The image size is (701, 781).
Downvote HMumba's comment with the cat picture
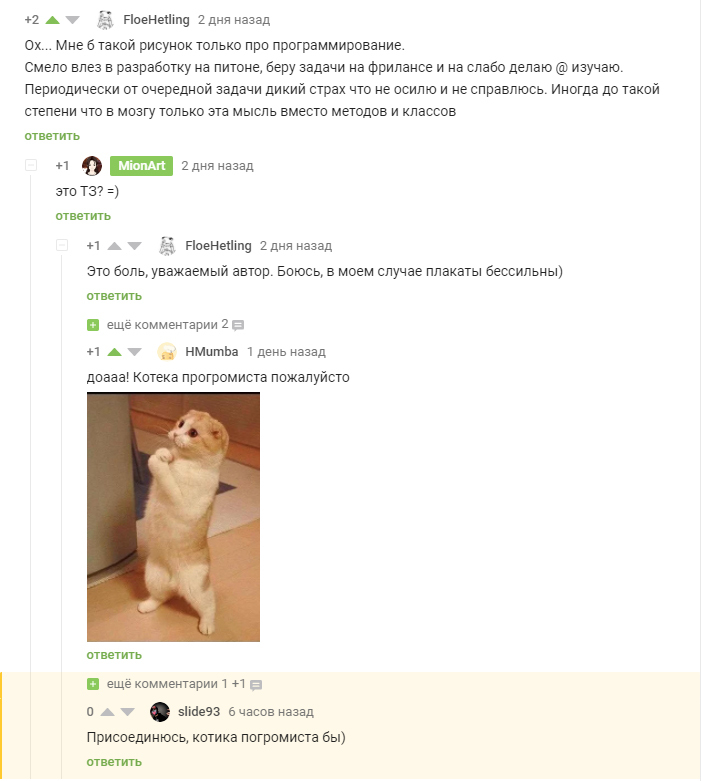pyautogui.click(x=135, y=352)
